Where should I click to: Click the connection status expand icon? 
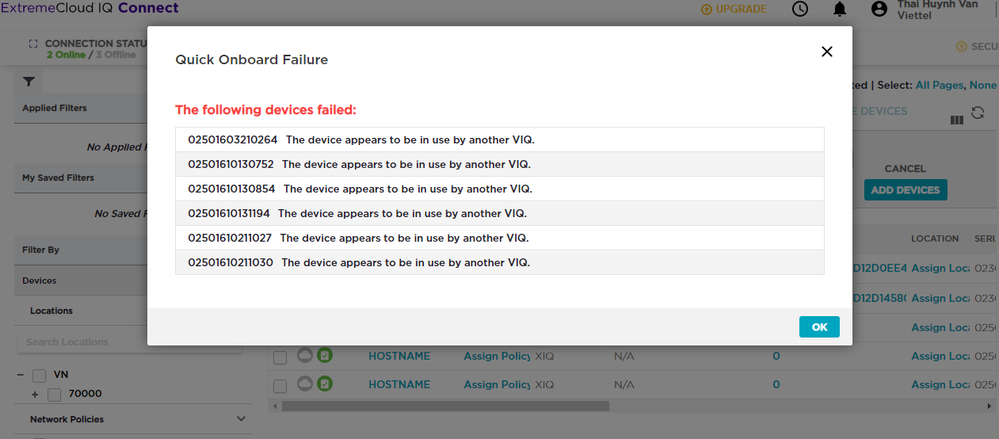coord(33,43)
